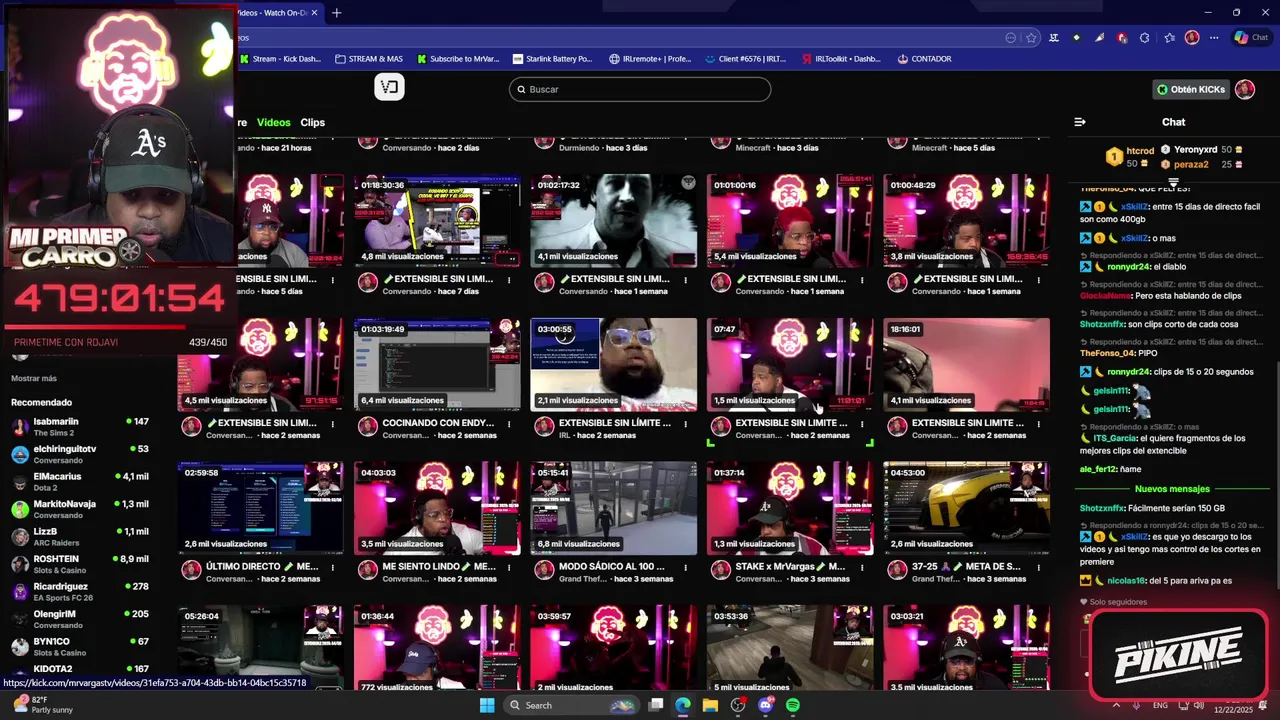Open recommended channel BYN1CO
The image size is (1280, 720).
(80, 647)
